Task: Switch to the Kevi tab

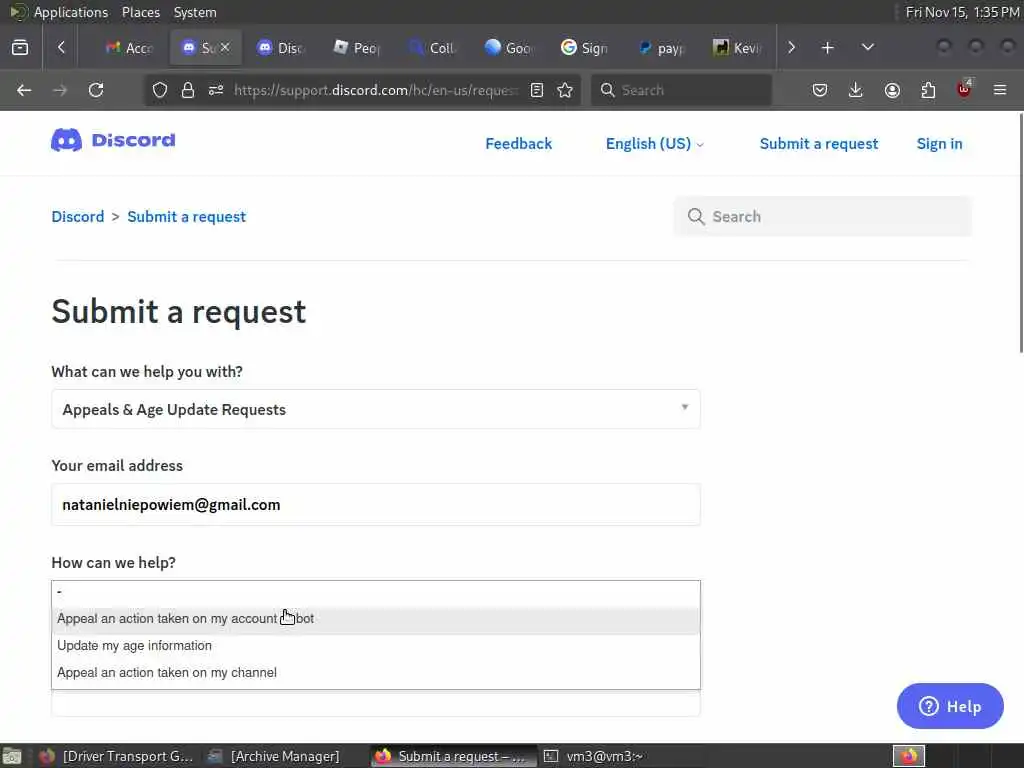Action: 736,48
